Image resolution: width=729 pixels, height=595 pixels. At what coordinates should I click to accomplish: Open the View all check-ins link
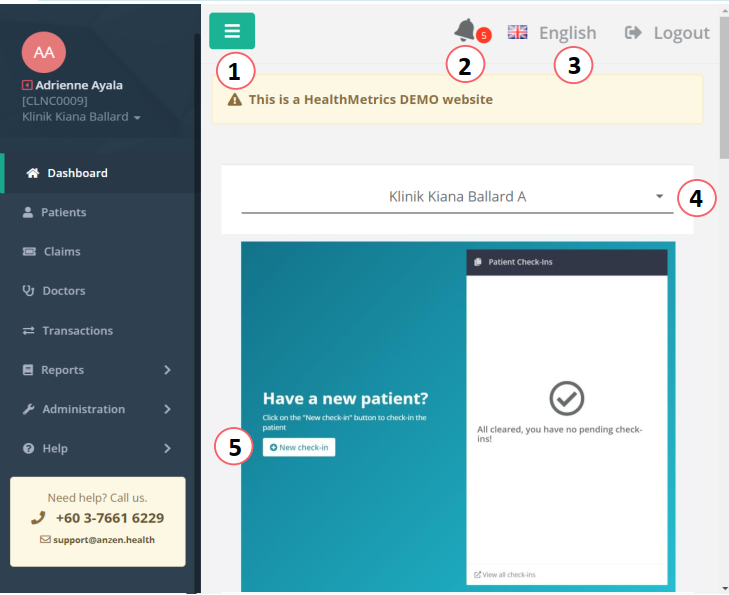(x=508, y=575)
